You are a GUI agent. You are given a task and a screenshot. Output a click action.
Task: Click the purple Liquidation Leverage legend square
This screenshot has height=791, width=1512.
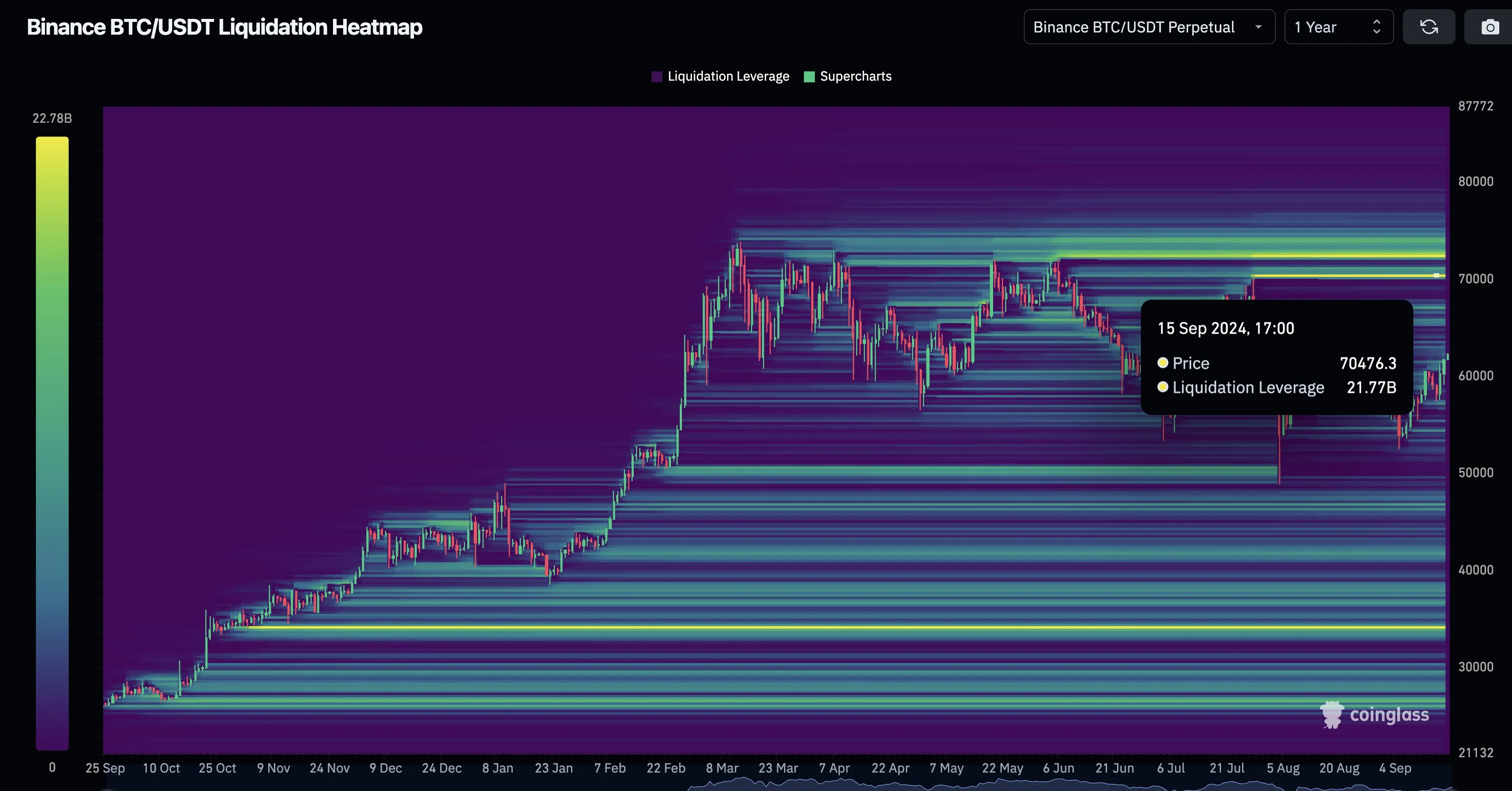657,77
